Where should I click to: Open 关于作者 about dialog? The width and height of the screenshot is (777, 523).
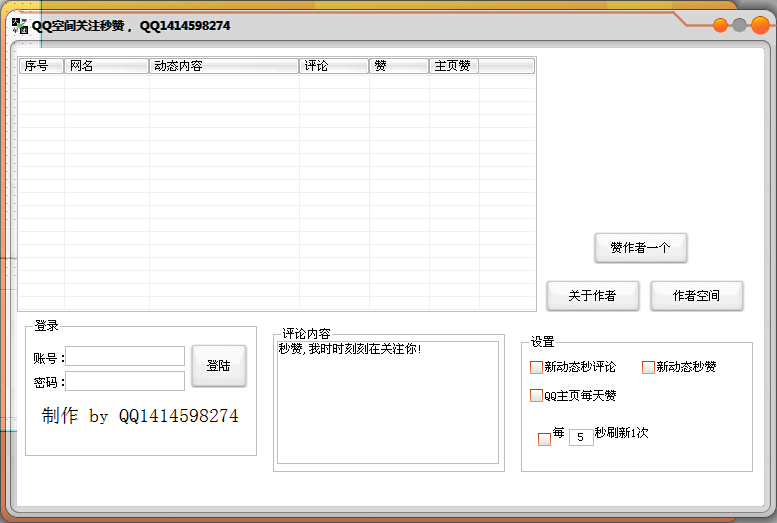592,296
